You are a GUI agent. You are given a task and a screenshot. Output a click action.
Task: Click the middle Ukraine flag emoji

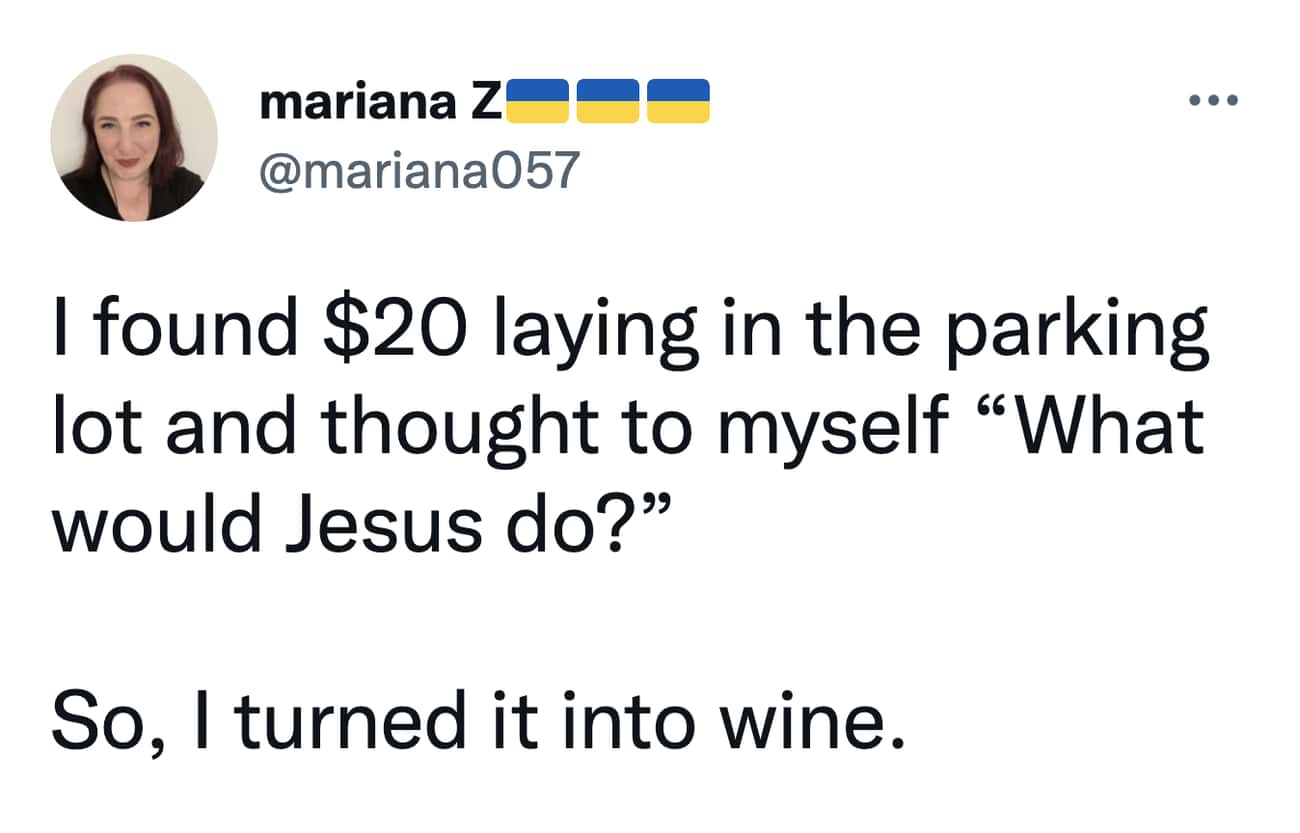click(608, 101)
